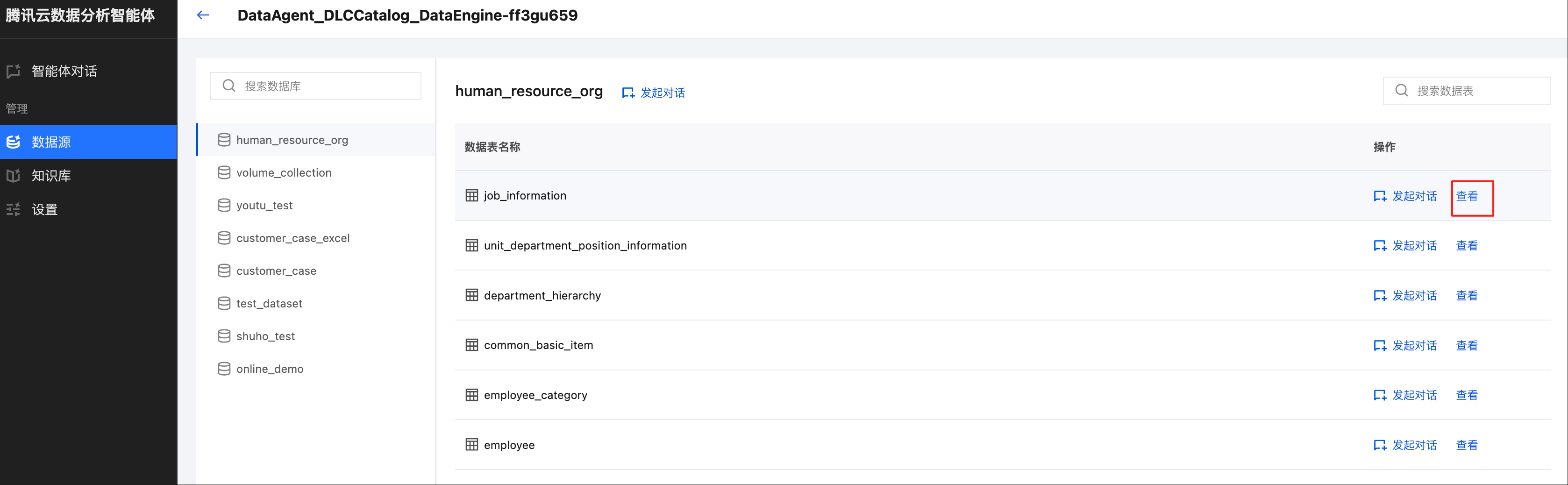Viewport: 1568px width, 485px height.
Task: Click database icon beside customer_case_excel
Action: [224, 238]
